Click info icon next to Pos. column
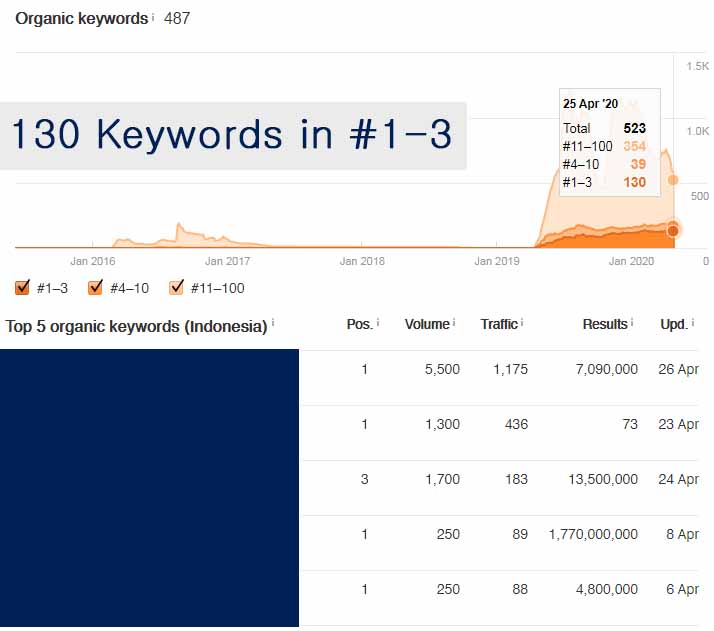The image size is (714, 631). tap(378, 322)
